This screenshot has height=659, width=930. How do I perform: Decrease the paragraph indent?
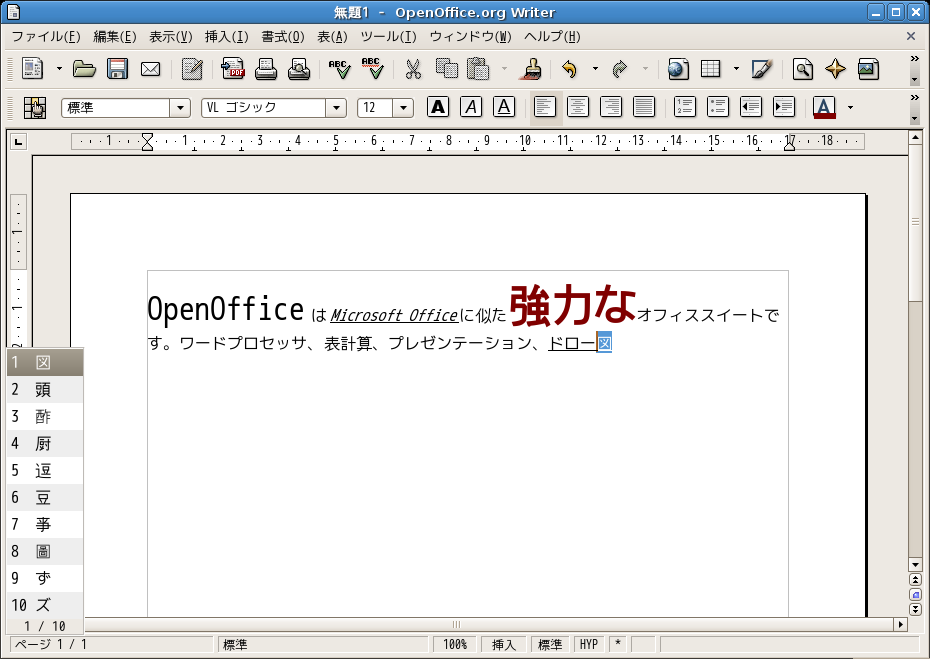(x=751, y=107)
